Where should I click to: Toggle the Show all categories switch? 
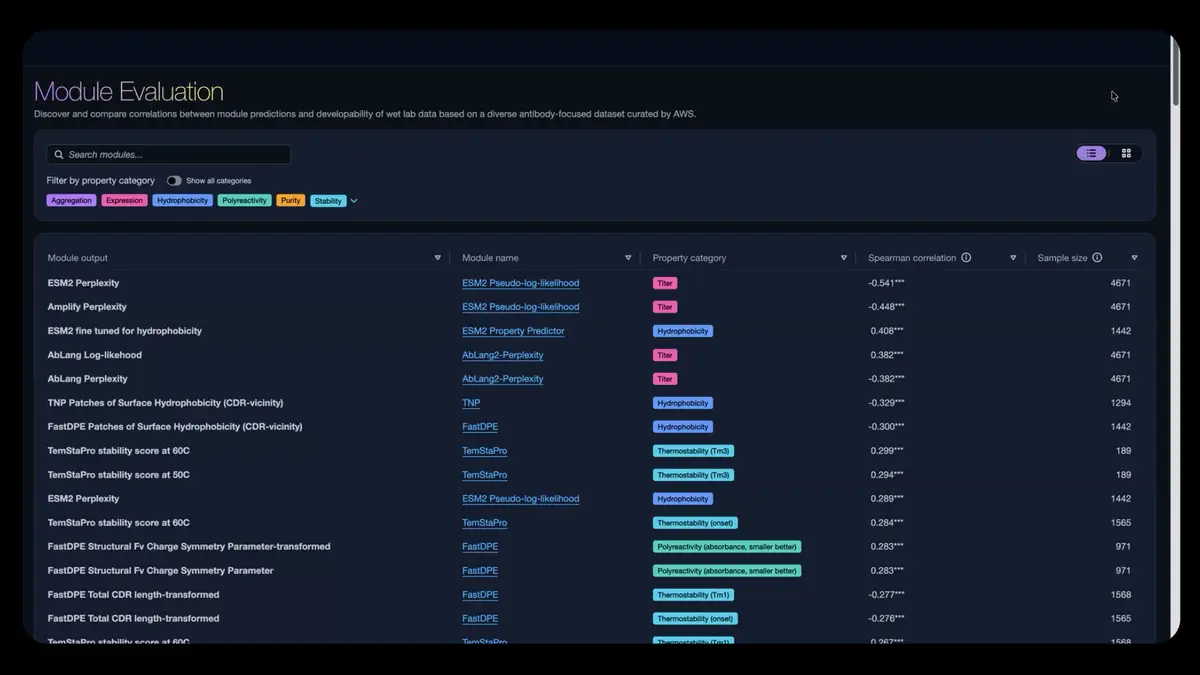pyautogui.click(x=174, y=181)
